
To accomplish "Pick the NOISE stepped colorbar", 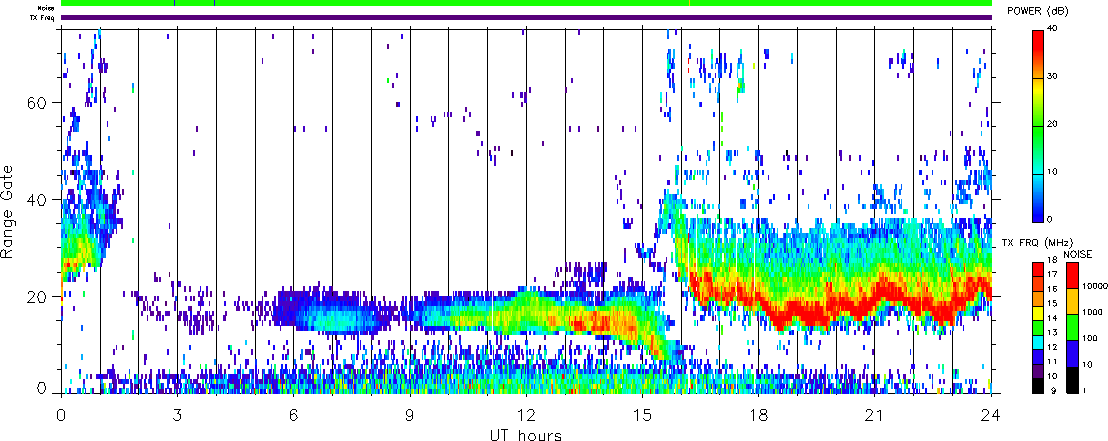I will pyautogui.click(x=1073, y=328).
